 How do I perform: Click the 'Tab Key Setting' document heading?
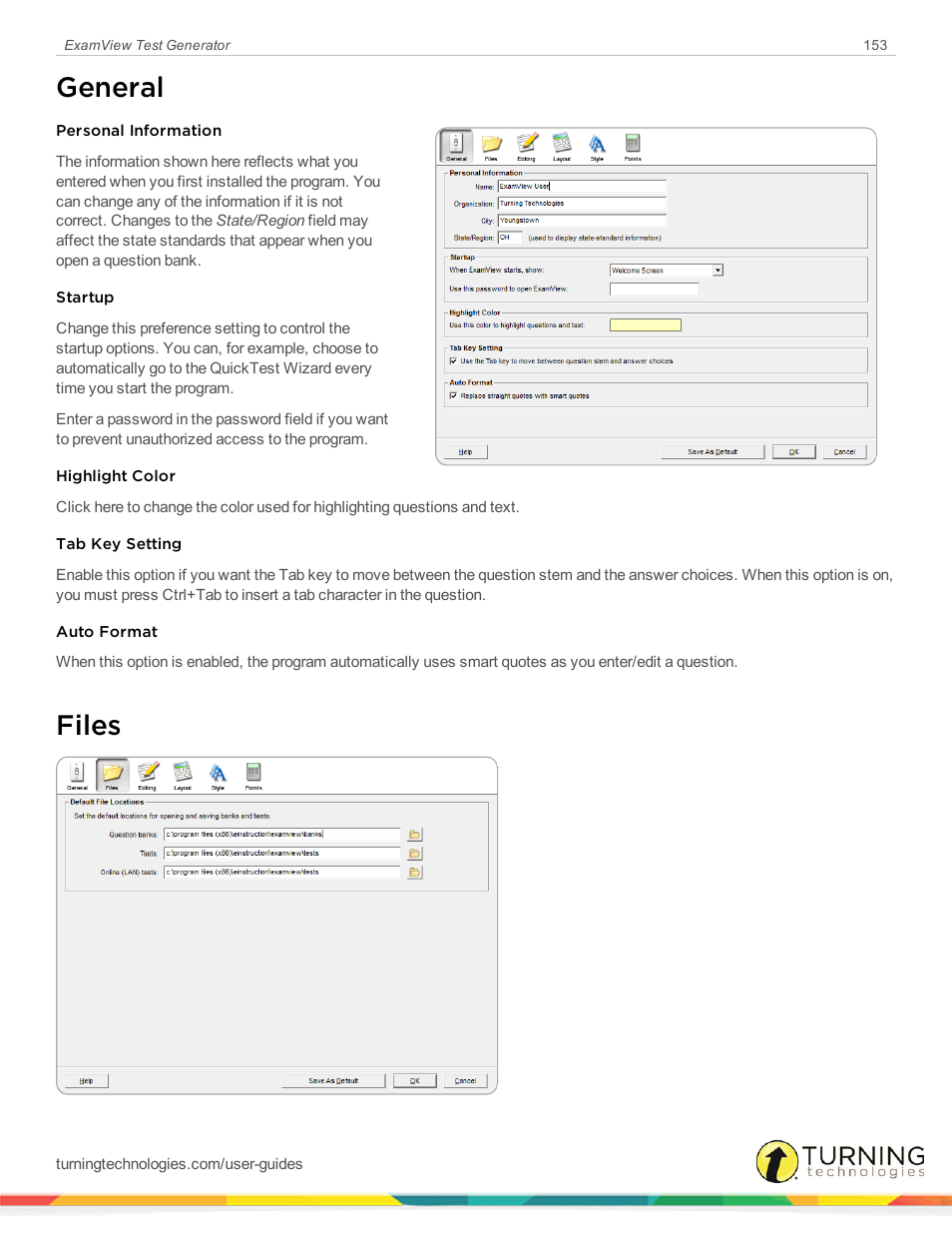coord(119,544)
